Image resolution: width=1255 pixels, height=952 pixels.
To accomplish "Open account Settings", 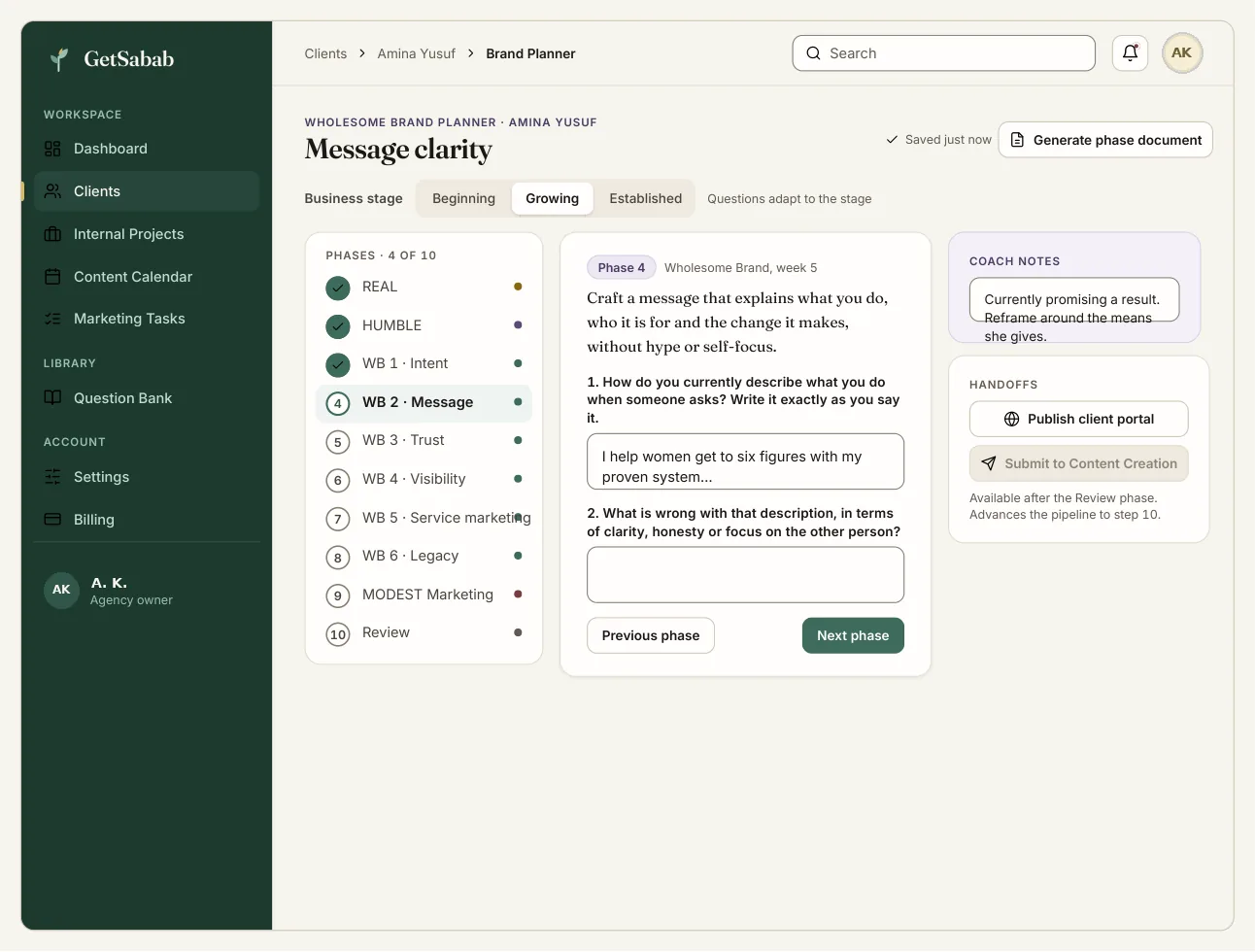I will pos(147,477).
